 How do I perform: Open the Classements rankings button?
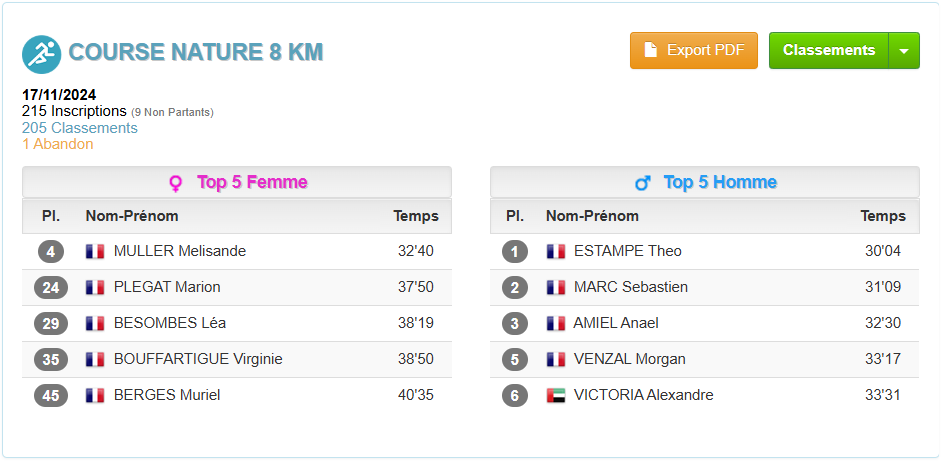click(x=828, y=50)
